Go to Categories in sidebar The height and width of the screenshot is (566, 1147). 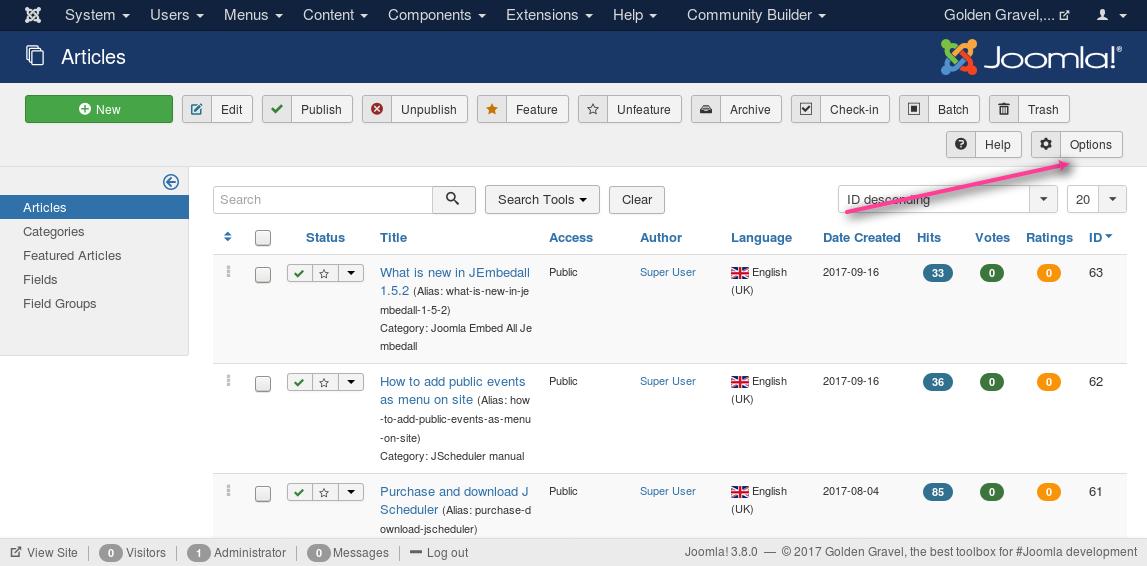[53, 231]
